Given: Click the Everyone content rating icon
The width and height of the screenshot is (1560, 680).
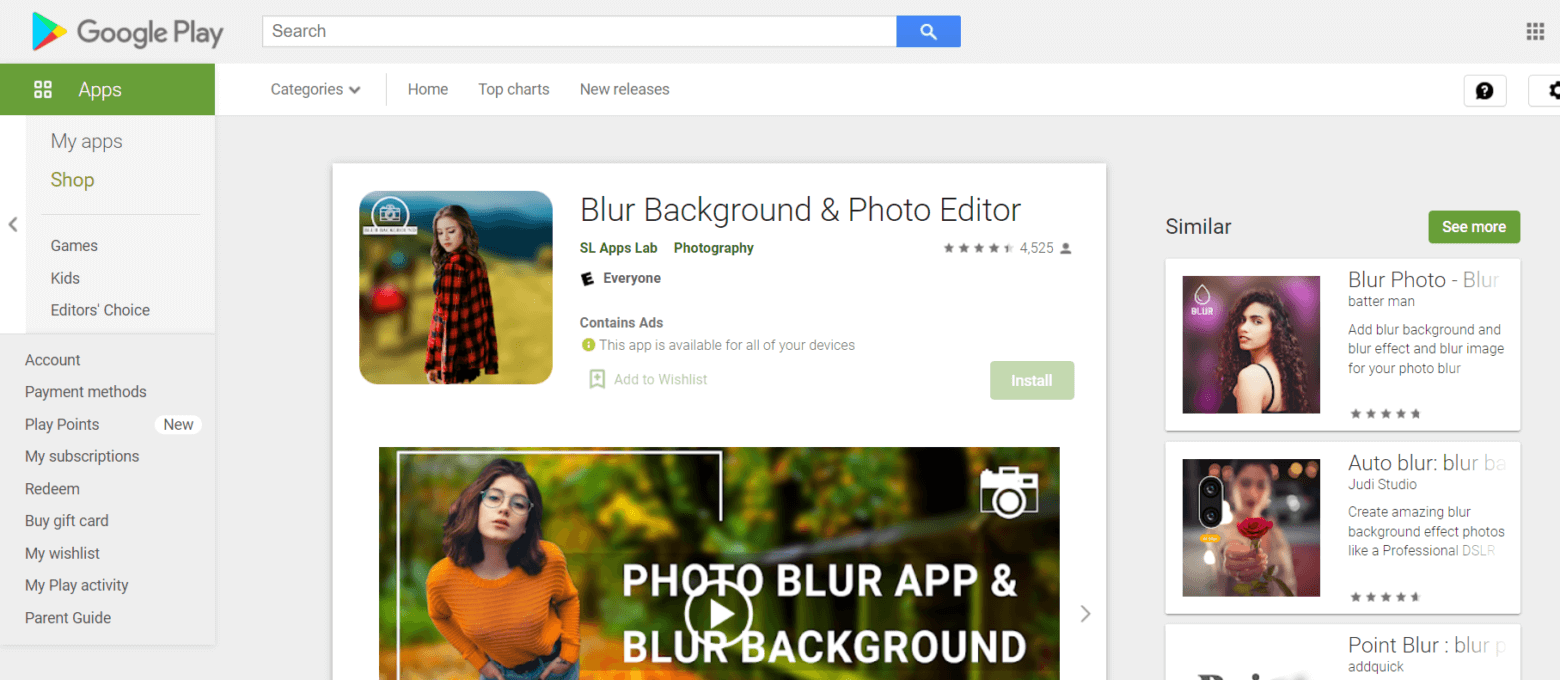Looking at the screenshot, I should (587, 278).
